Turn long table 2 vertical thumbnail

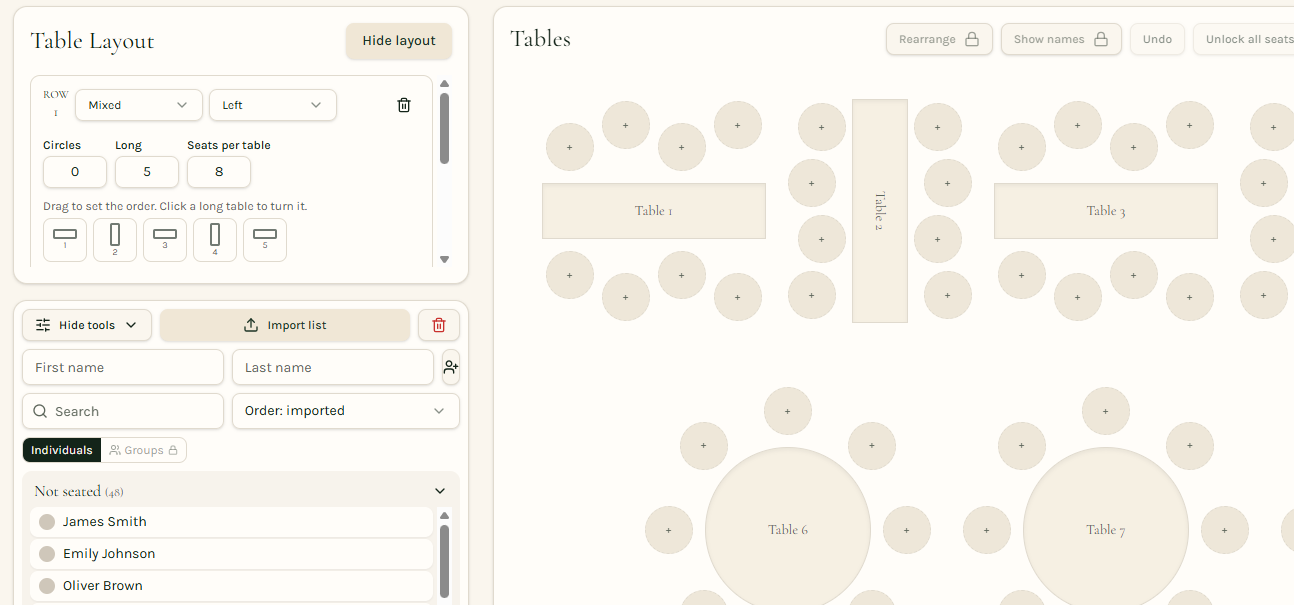point(115,240)
